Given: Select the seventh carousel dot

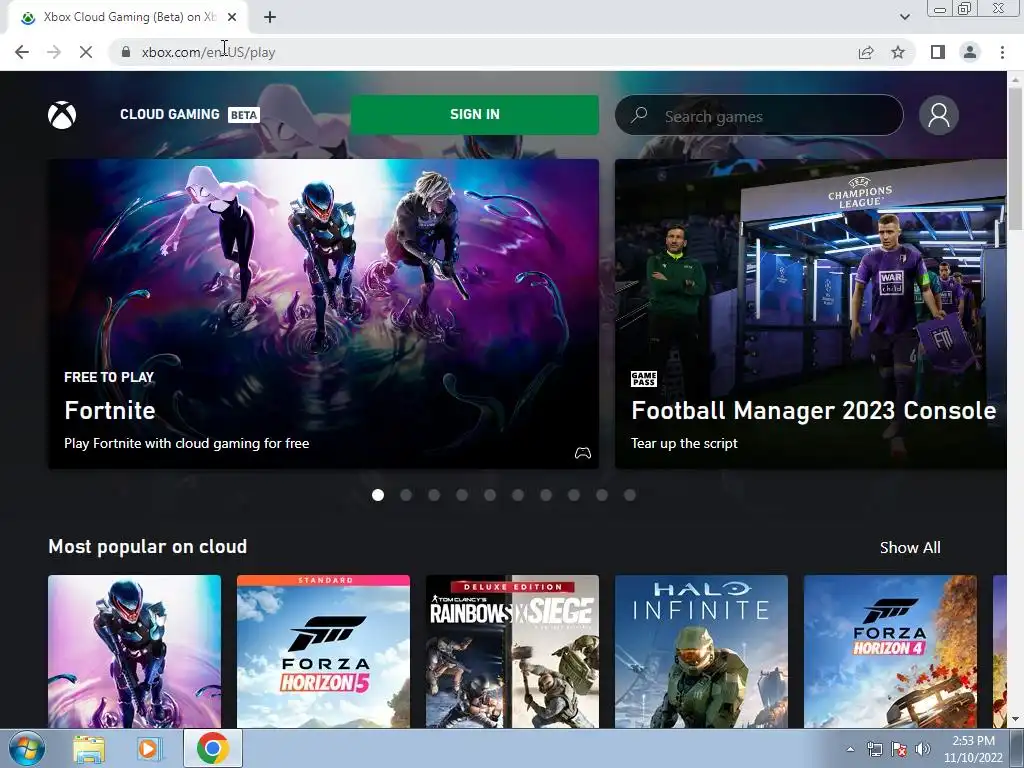Looking at the screenshot, I should click(x=546, y=495).
